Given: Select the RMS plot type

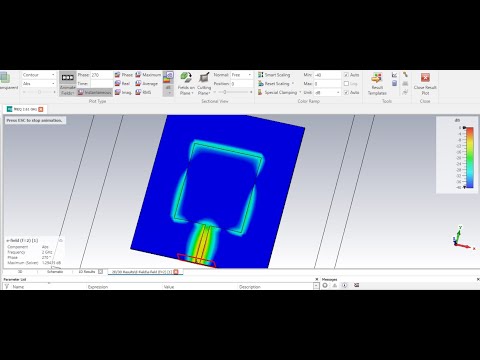Looking at the screenshot, I should pos(143,92).
